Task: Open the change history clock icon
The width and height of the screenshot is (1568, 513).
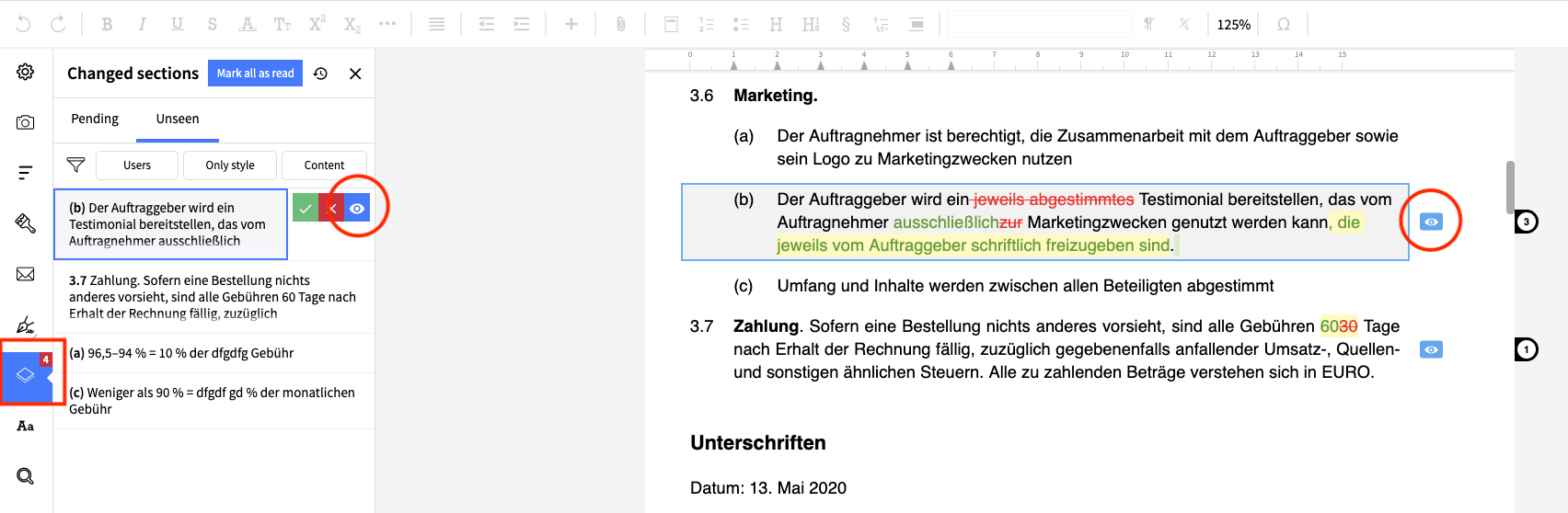Action: (320, 74)
